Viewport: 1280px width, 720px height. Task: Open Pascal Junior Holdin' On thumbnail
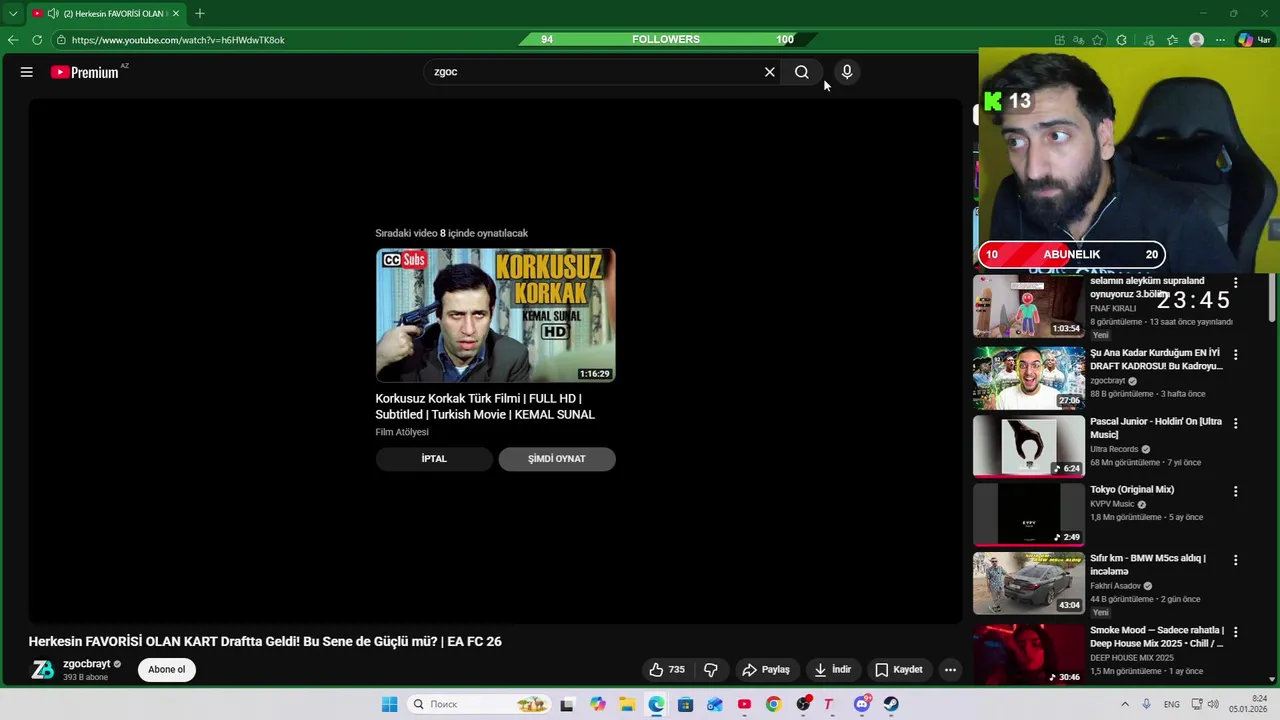tap(1029, 446)
